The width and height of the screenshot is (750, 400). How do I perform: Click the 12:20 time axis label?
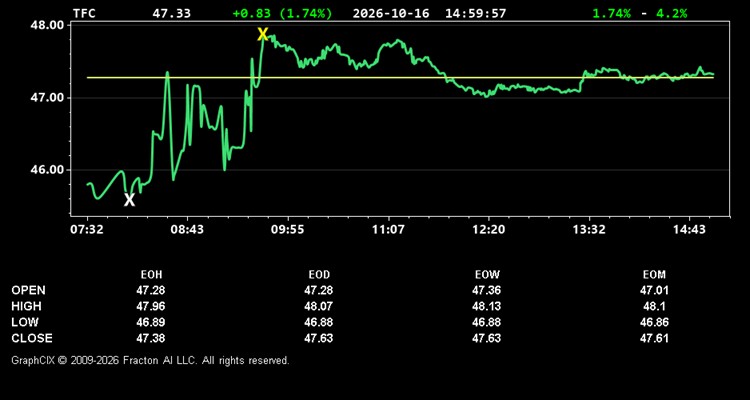(x=488, y=230)
